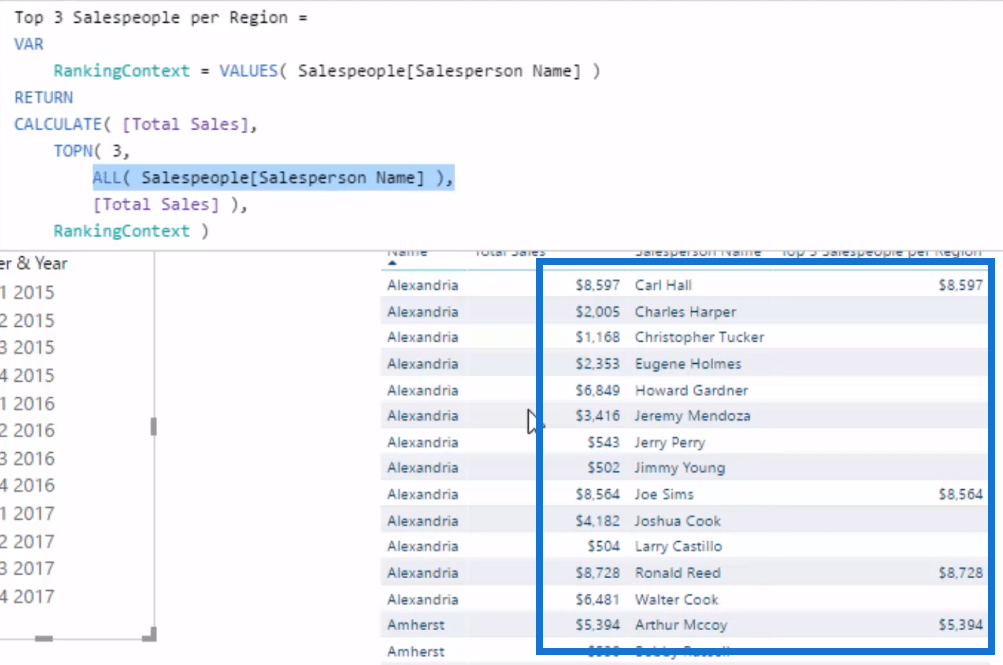The width and height of the screenshot is (1003, 665).
Task: Click the highlighted ALL( Salespeople[Salesperson Name] ) expression
Action: (273, 178)
